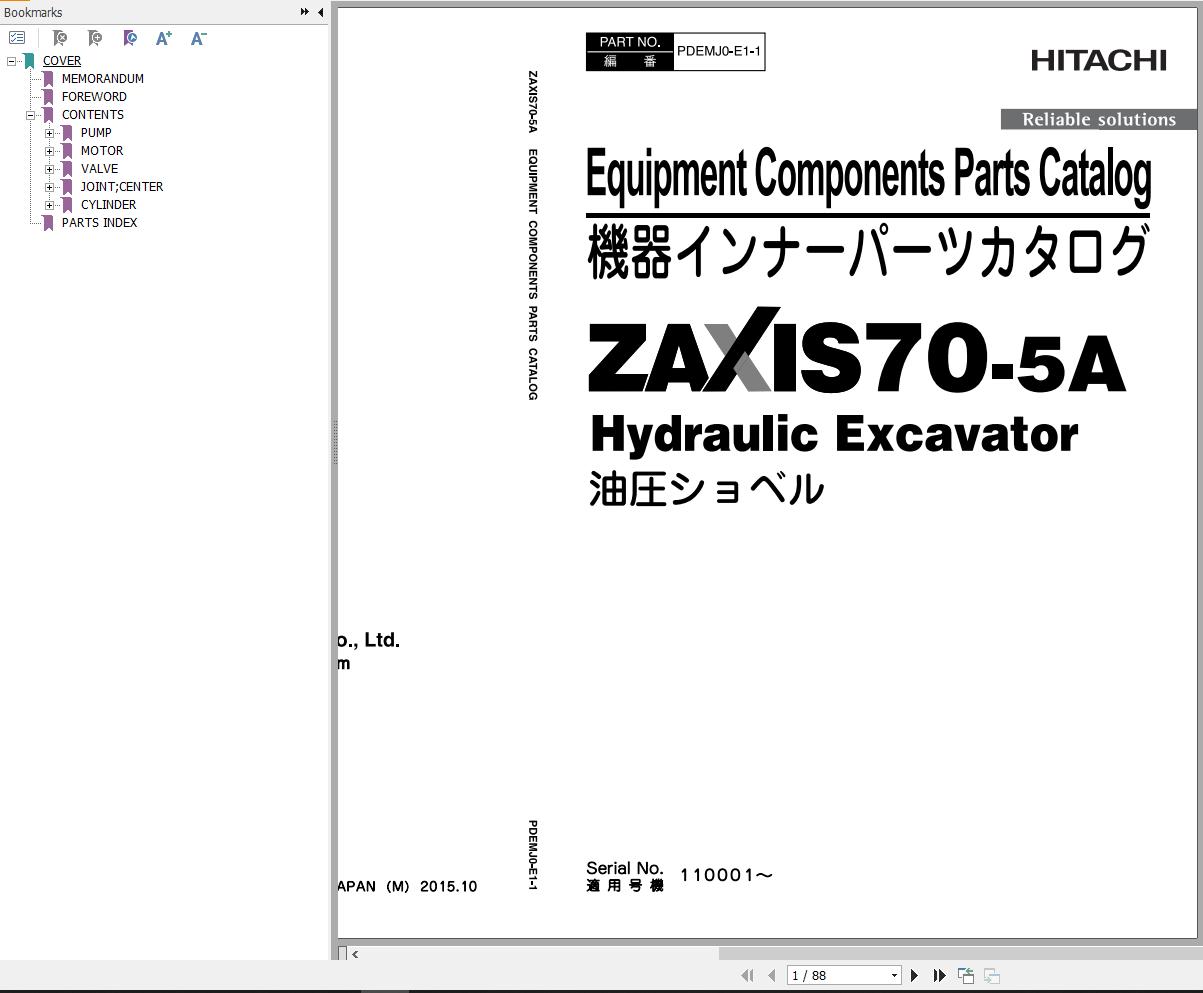
Task: Click the next view icon
Action: tap(992, 975)
